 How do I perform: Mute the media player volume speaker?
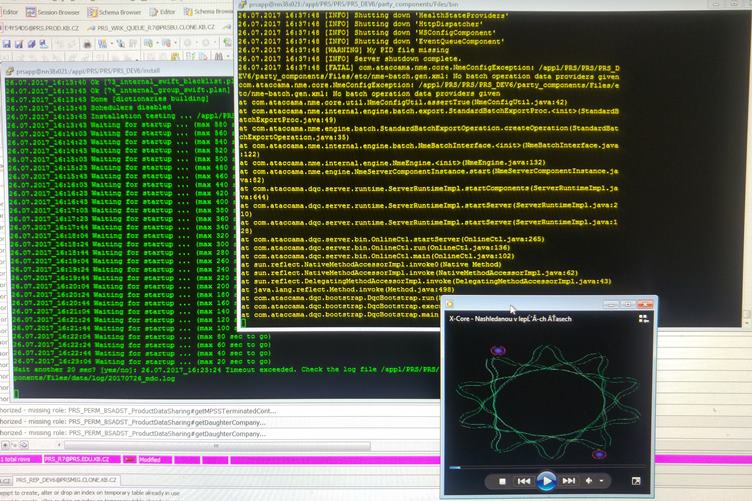coord(589,481)
